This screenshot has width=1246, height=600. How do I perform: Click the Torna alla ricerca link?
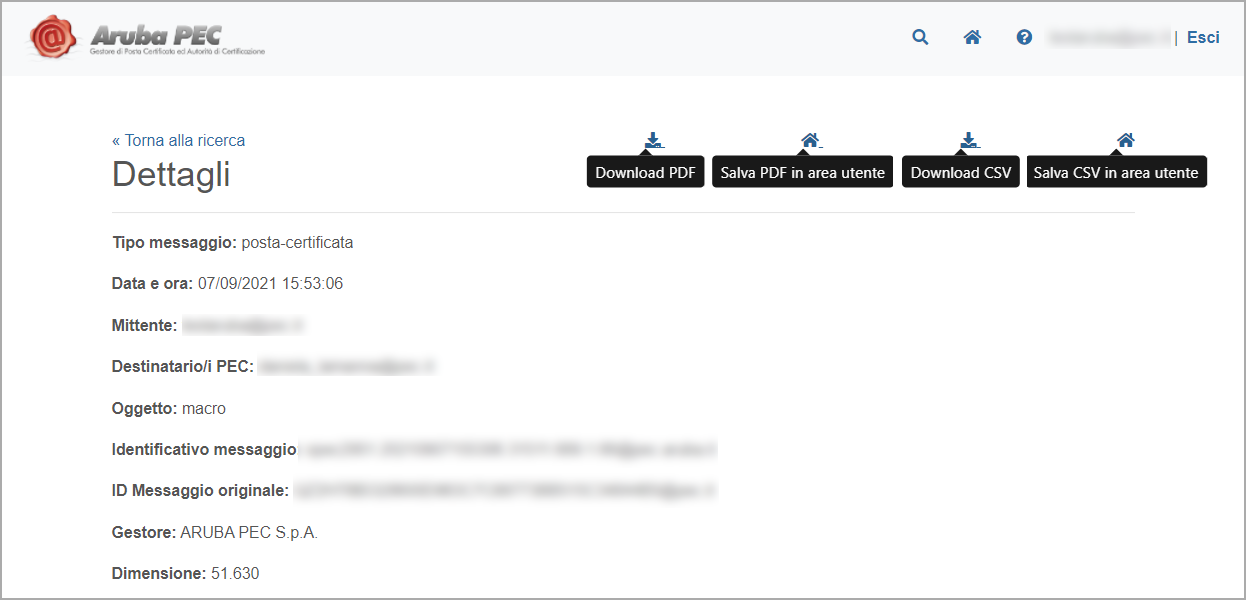[x=178, y=140]
